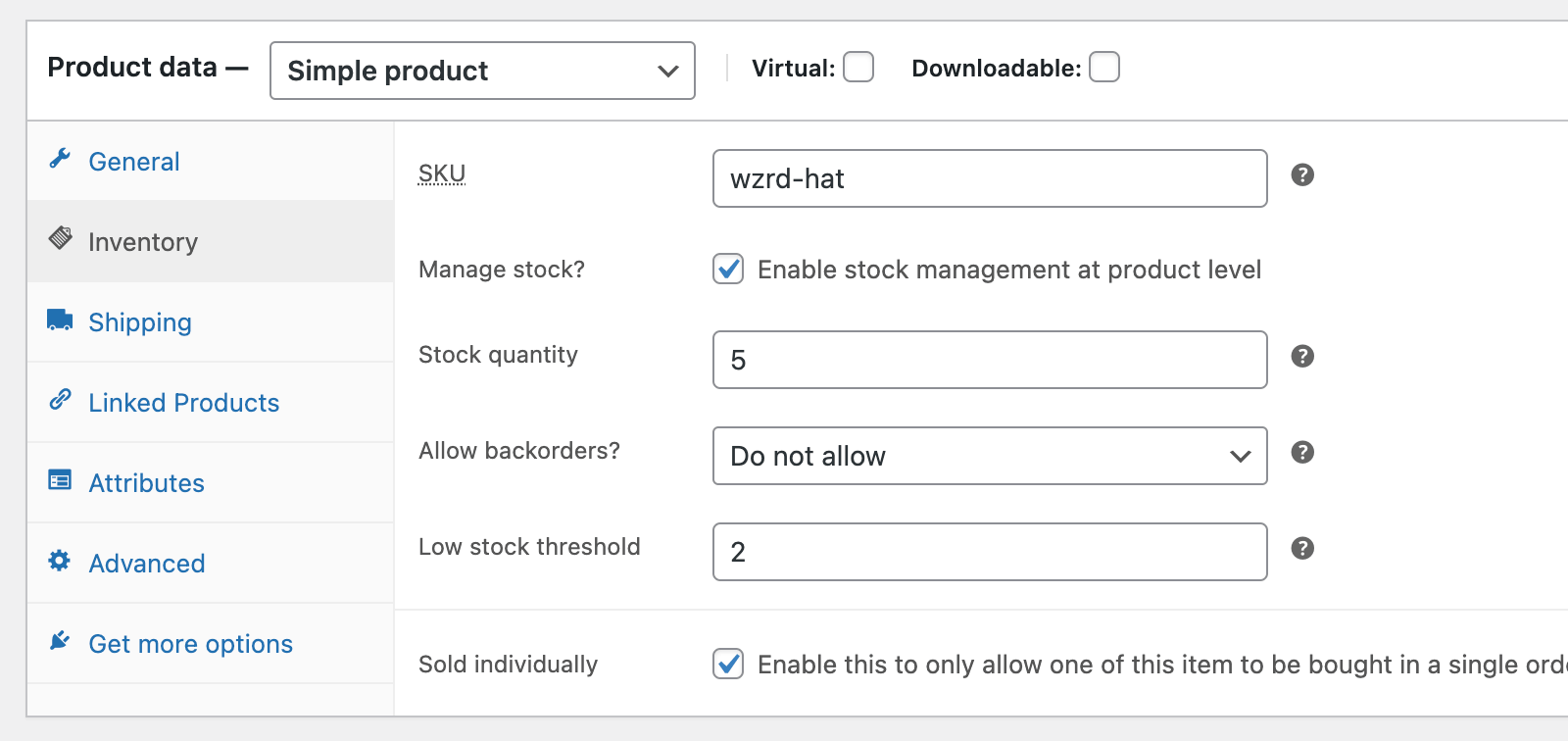Click the Inventory tag icon
1568x741 pixels.
point(61,238)
